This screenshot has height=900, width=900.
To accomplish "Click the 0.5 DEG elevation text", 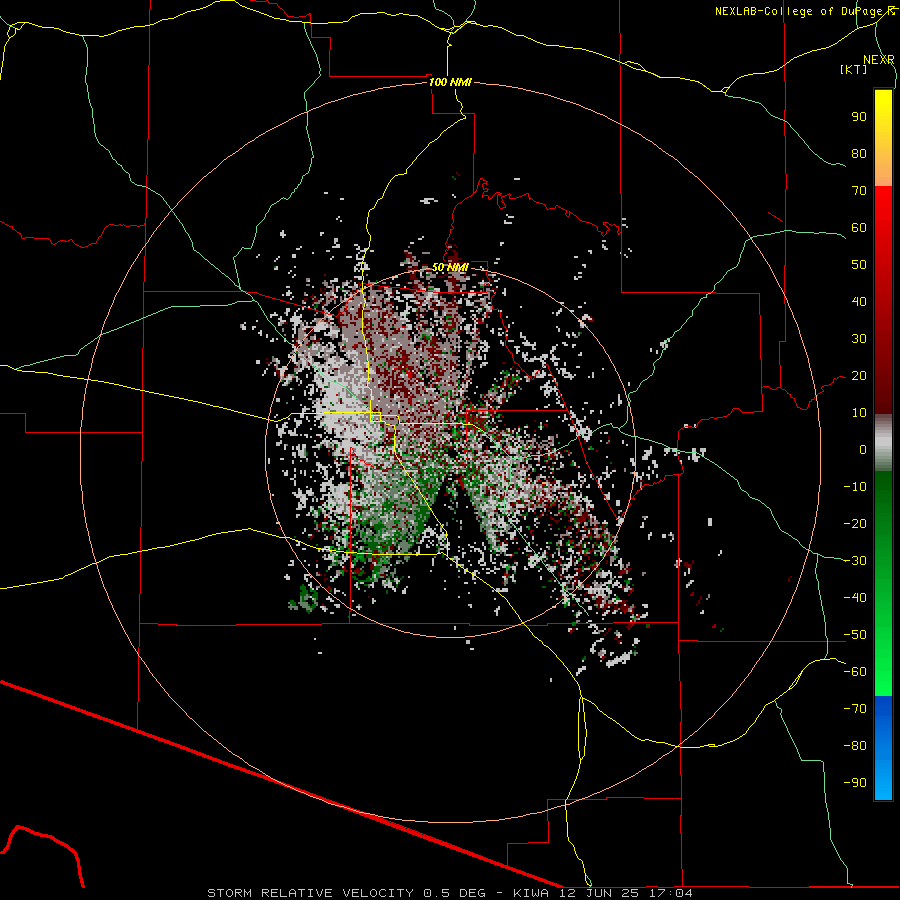I will pyautogui.click(x=455, y=893).
